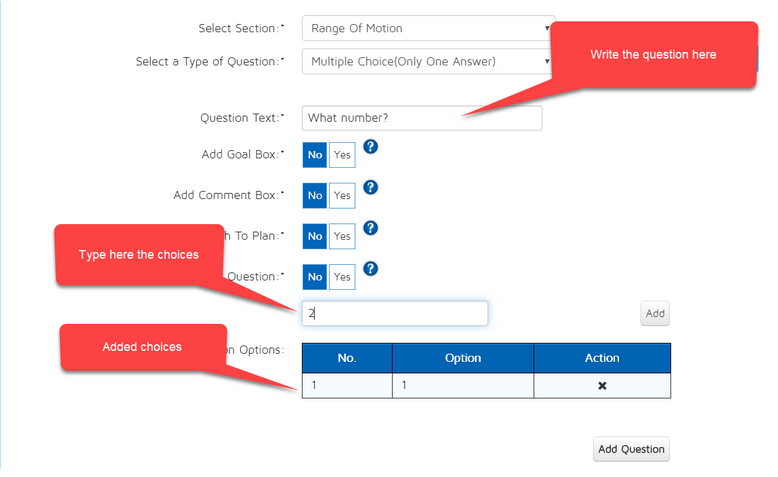Focus the choice entry field containing 2
Image resolution: width=778 pixels, height=477 pixels.
[x=395, y=314]
